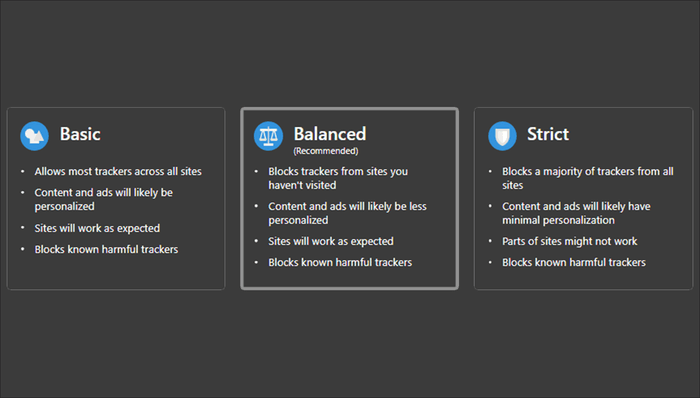Click the Balanced scales icon
Screen dimensions: 700x398
(268, 136)
